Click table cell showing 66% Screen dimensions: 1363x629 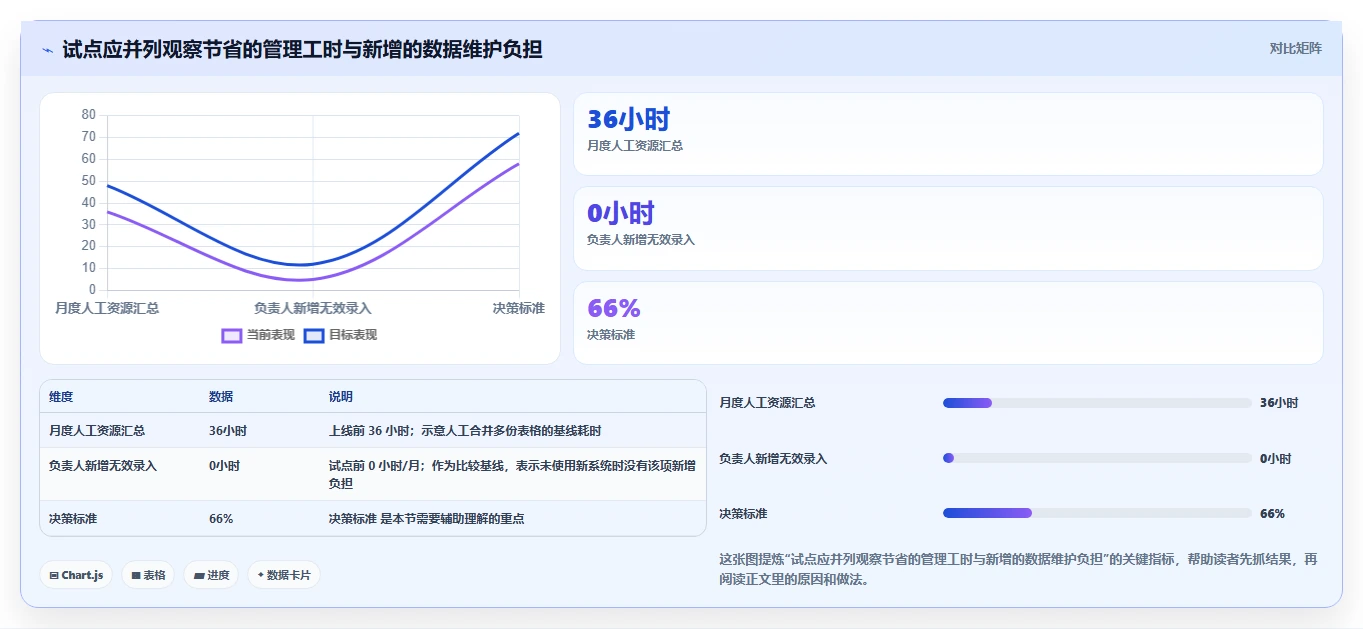(x=221, y=519)
